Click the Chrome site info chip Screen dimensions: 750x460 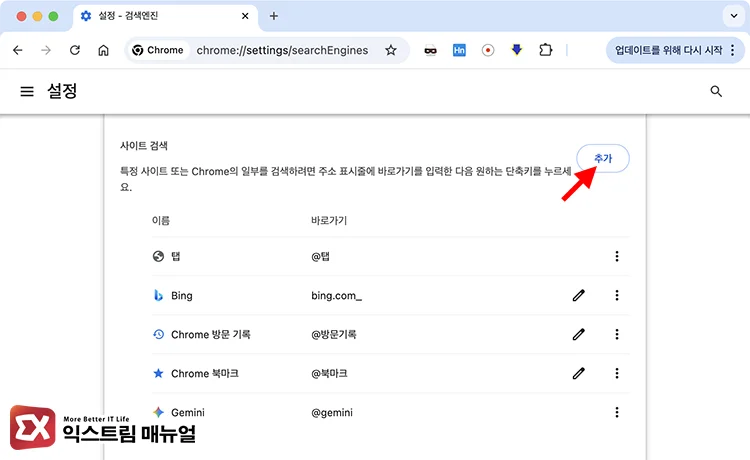158,50
